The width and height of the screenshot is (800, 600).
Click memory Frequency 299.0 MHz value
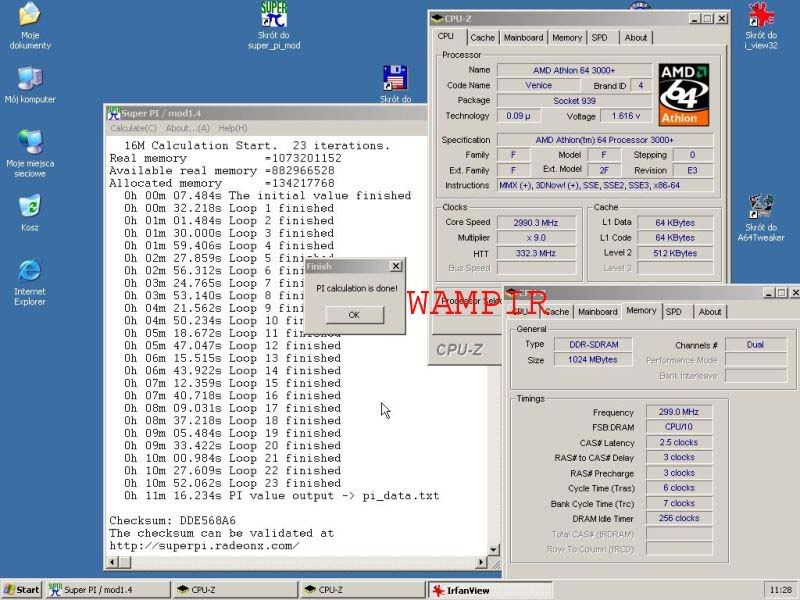[679, 412]
